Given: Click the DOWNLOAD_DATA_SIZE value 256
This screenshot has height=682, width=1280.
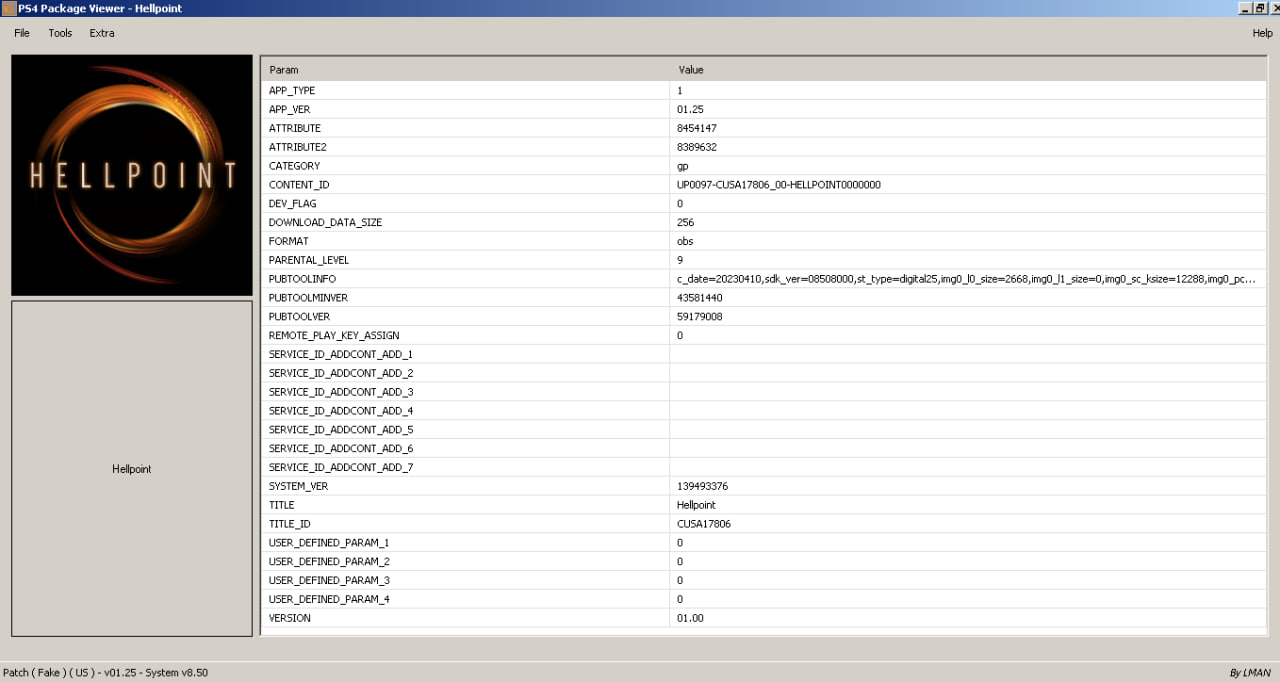Looking at the screenshot, I should [685, 222].
